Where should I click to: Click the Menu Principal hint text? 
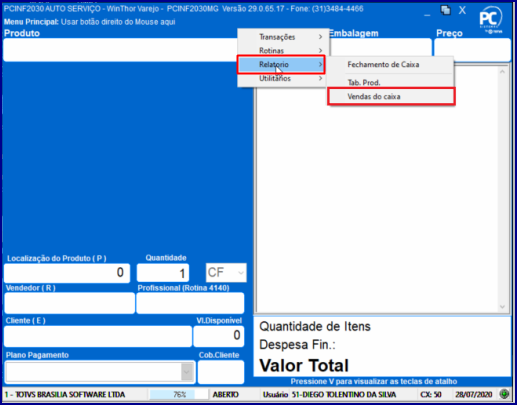[x=89, y=22]
